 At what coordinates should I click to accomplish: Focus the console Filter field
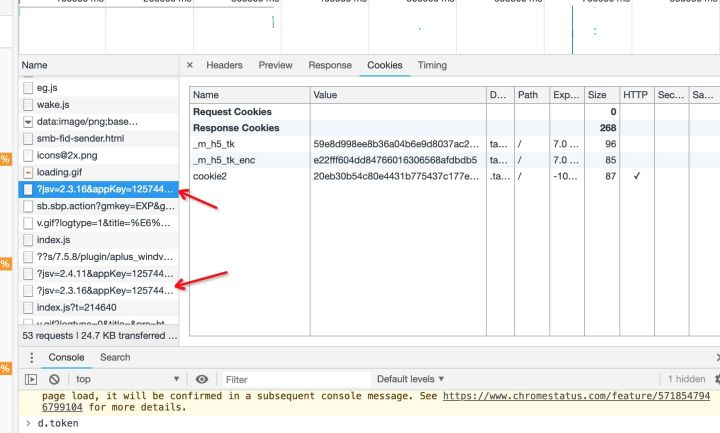296,379
